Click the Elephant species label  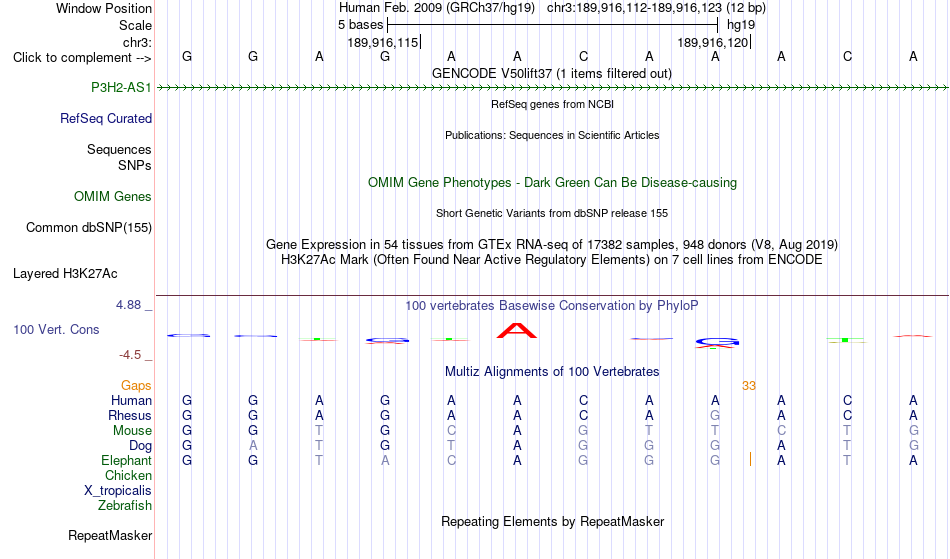(x=127, y=460)
